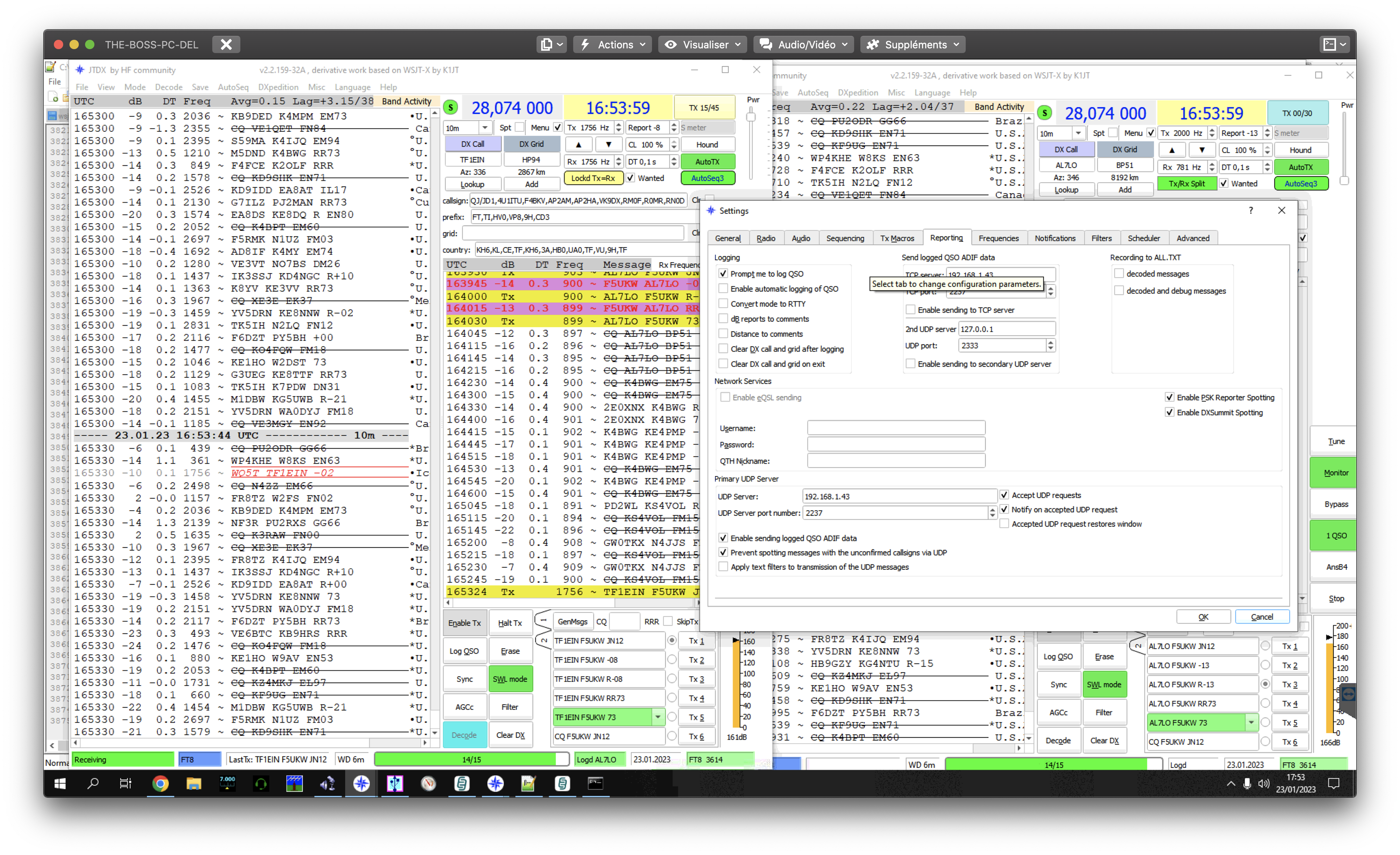Switch to the Tx Macros settings tab
Viewport: 1400px width, 855px height.
[897, 239]
